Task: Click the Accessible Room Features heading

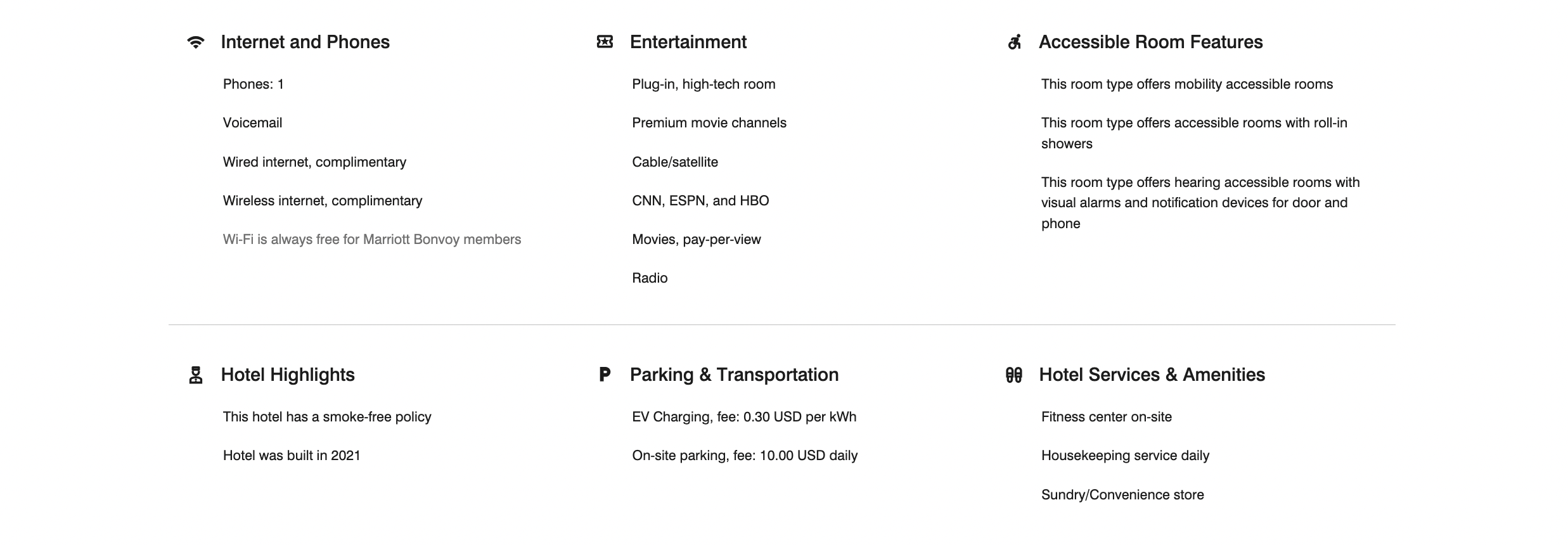Action: pos(1150,42)
